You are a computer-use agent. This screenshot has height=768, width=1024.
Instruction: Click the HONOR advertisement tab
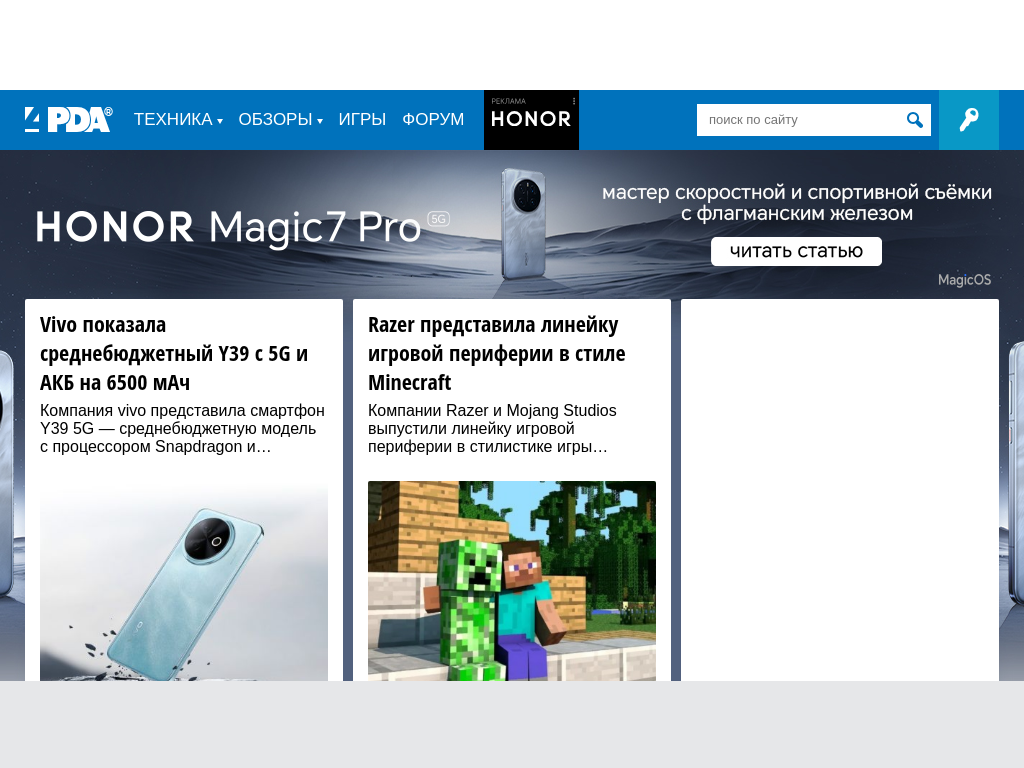tap(531, 120)
